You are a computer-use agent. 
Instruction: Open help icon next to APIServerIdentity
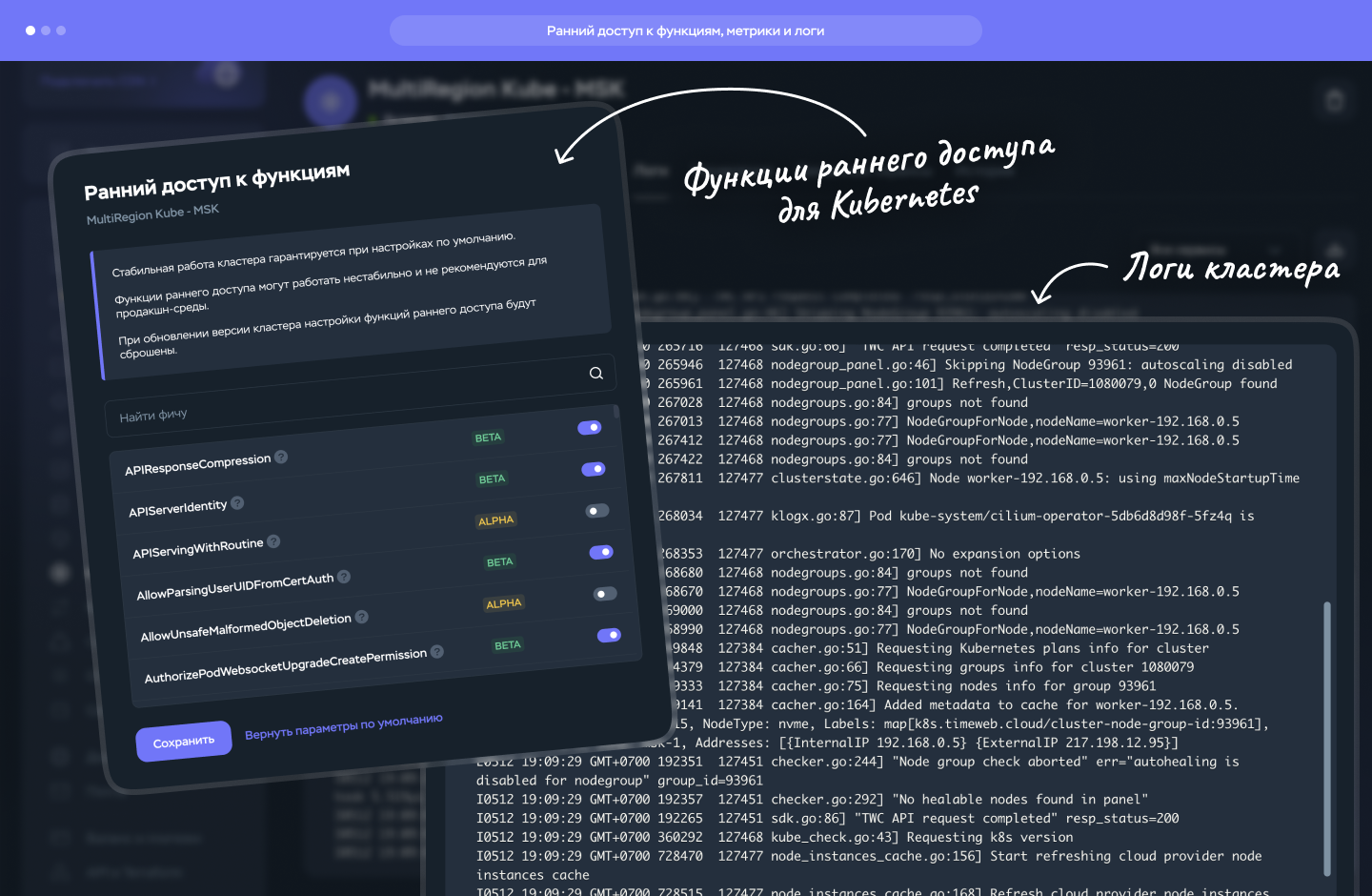click(x=237, y=502)
